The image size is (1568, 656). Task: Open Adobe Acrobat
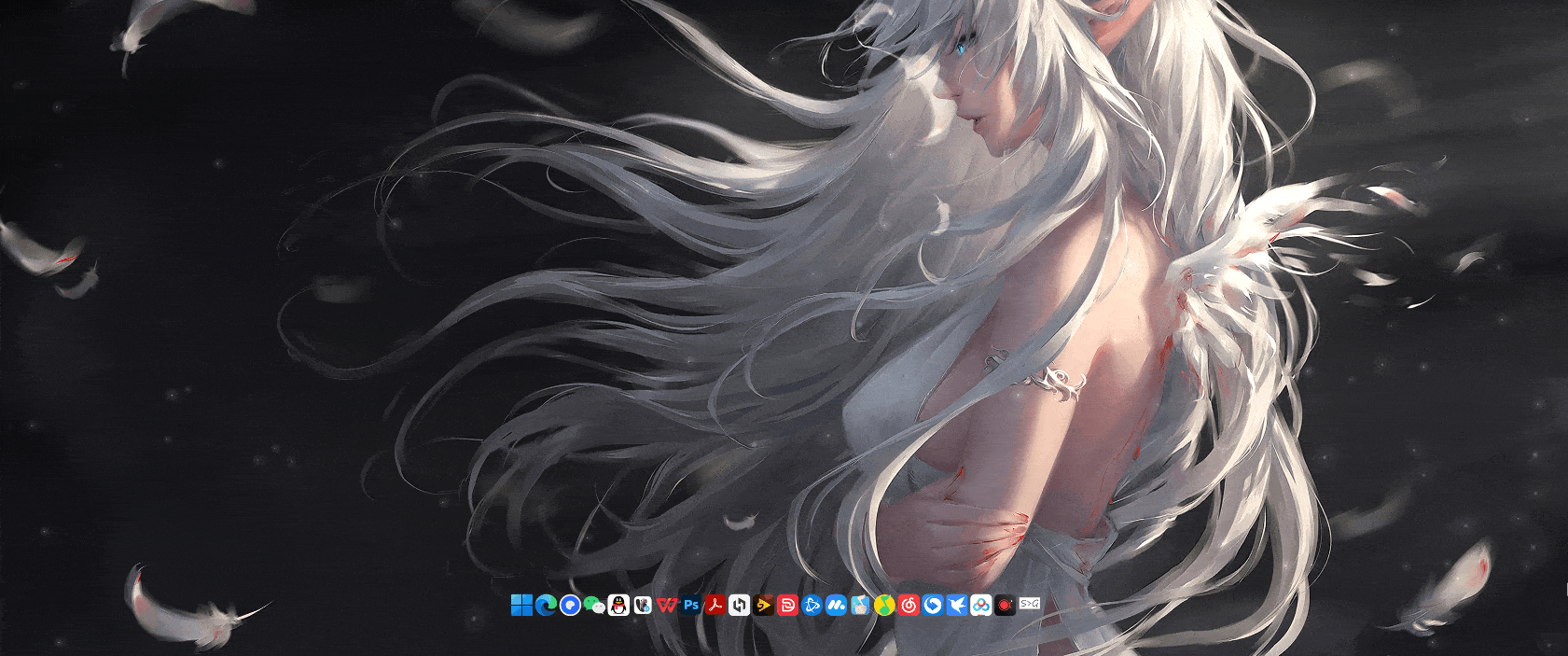tap(715, 605)
